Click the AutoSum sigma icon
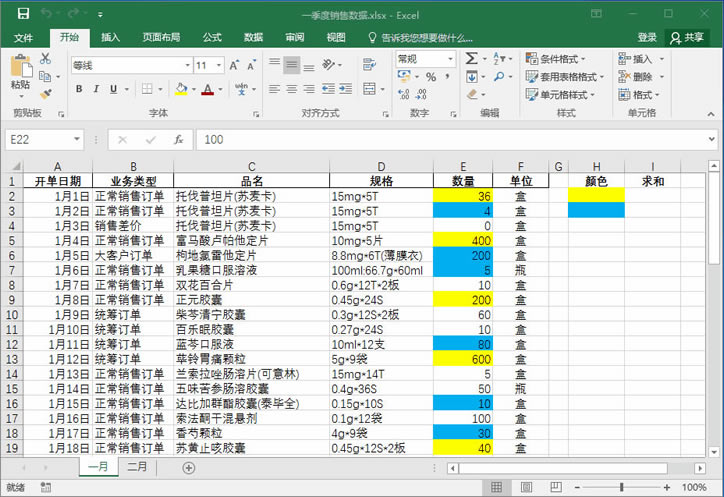 coord(471,59)
